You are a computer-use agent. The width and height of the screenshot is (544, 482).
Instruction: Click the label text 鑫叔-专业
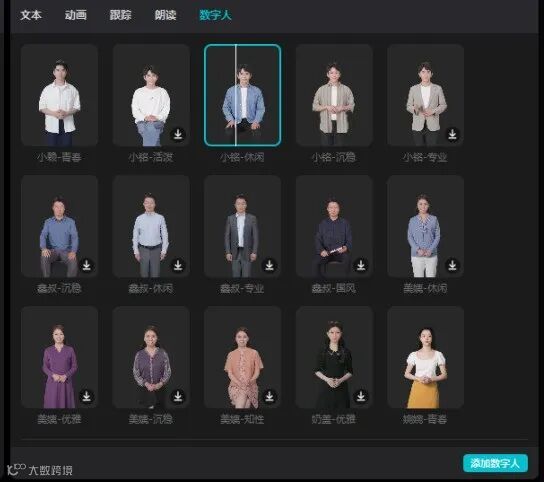coord(242,288)
